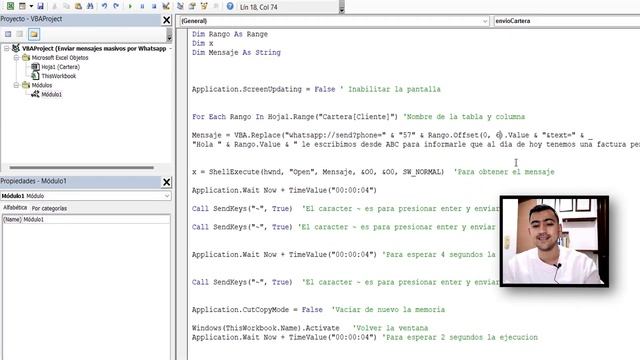Collapse the Módulos folder
The image size is (640, 360).
[x=16, y=85]
